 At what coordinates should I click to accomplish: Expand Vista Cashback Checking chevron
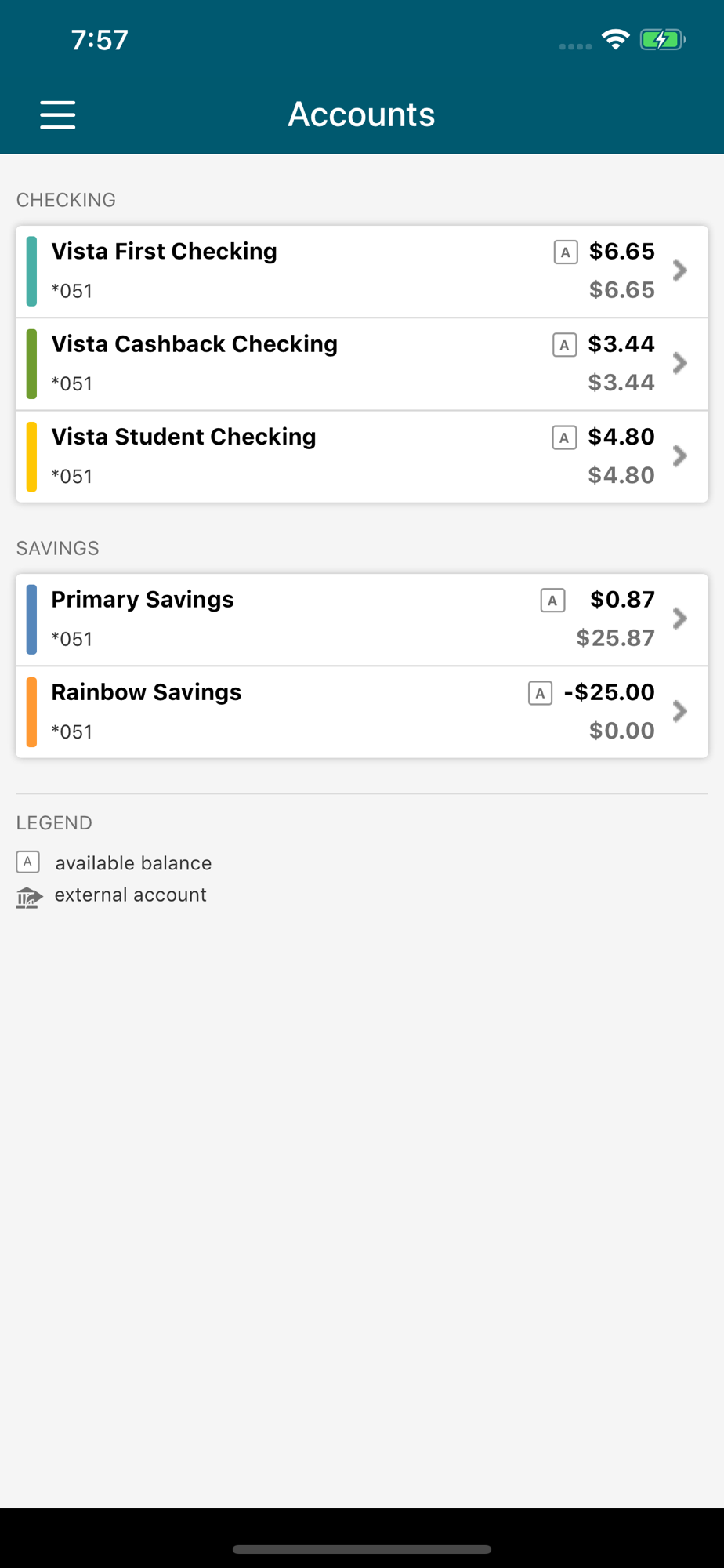(680, 363)
